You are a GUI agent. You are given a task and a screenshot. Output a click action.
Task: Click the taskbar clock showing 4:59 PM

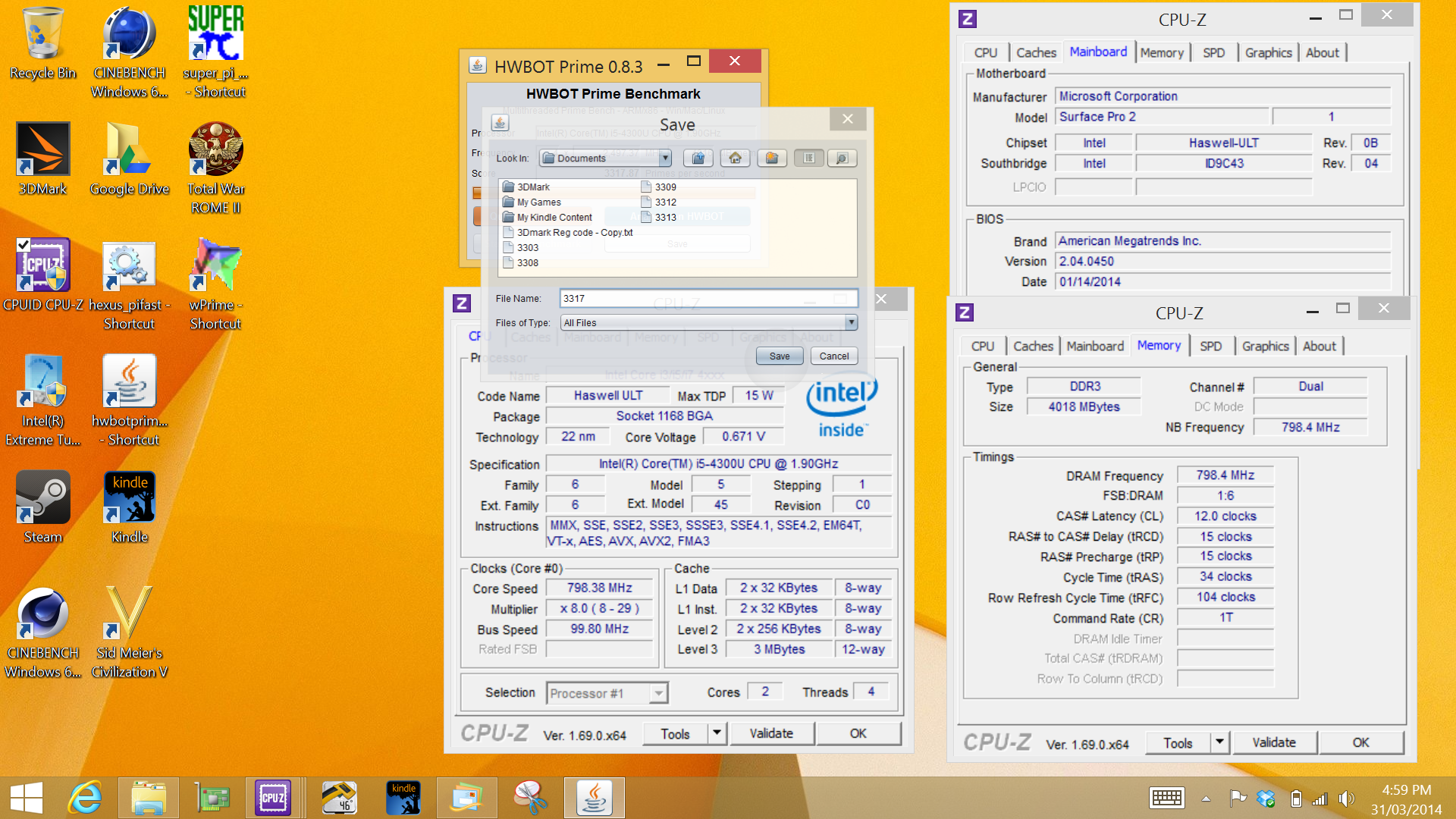(x=1406, y=799)
